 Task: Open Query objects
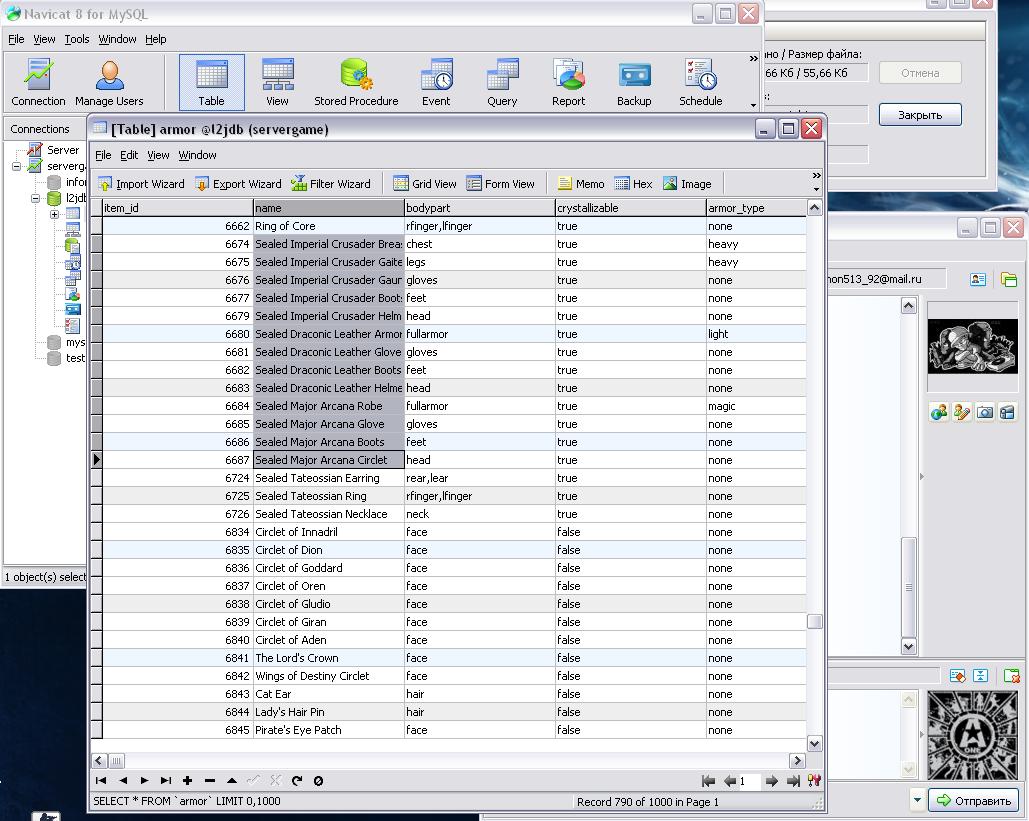(502, 82)
